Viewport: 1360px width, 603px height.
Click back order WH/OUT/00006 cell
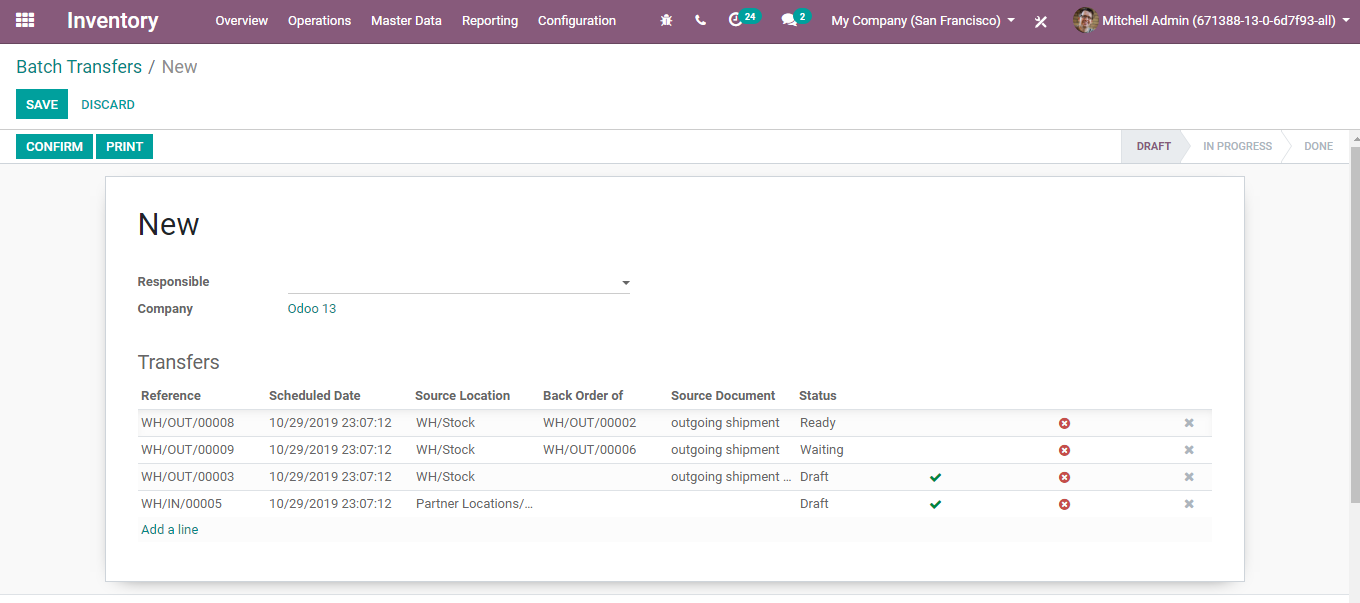tap(590, 450)
